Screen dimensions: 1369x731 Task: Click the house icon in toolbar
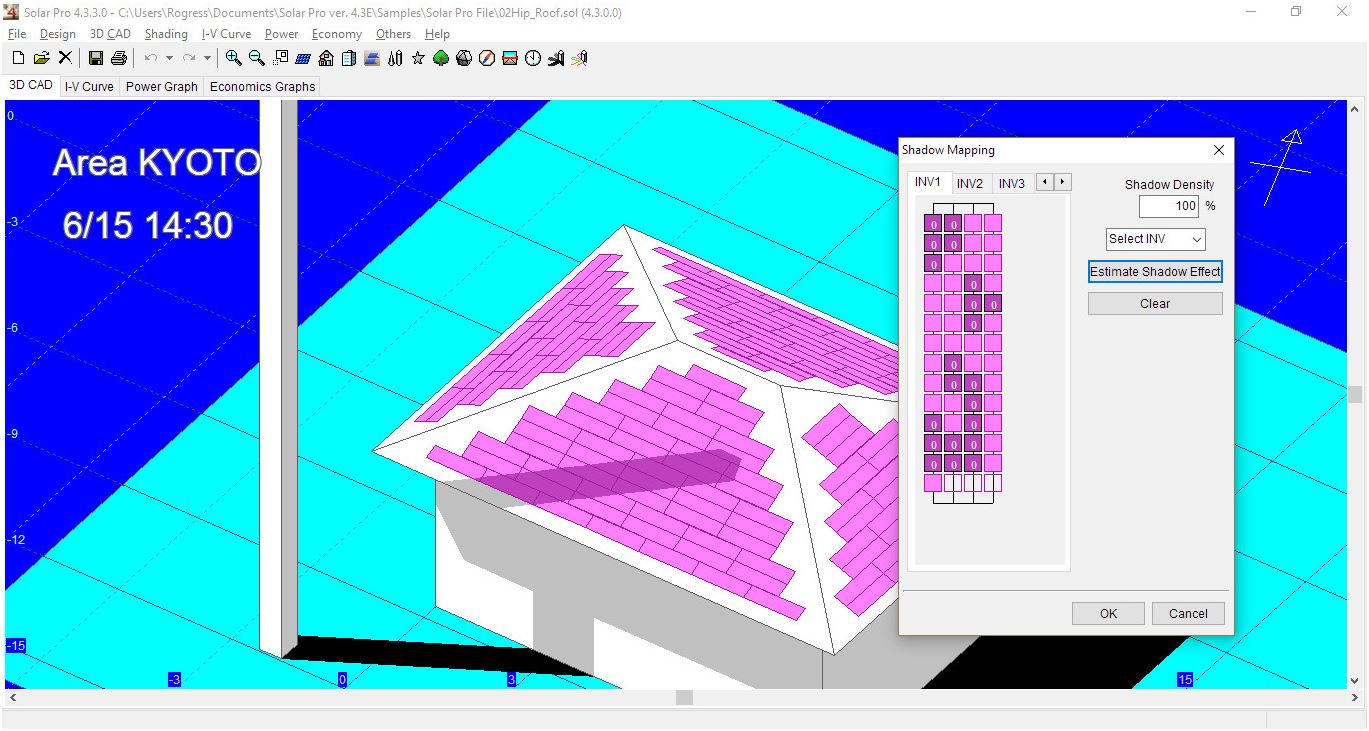pos(326,58)
